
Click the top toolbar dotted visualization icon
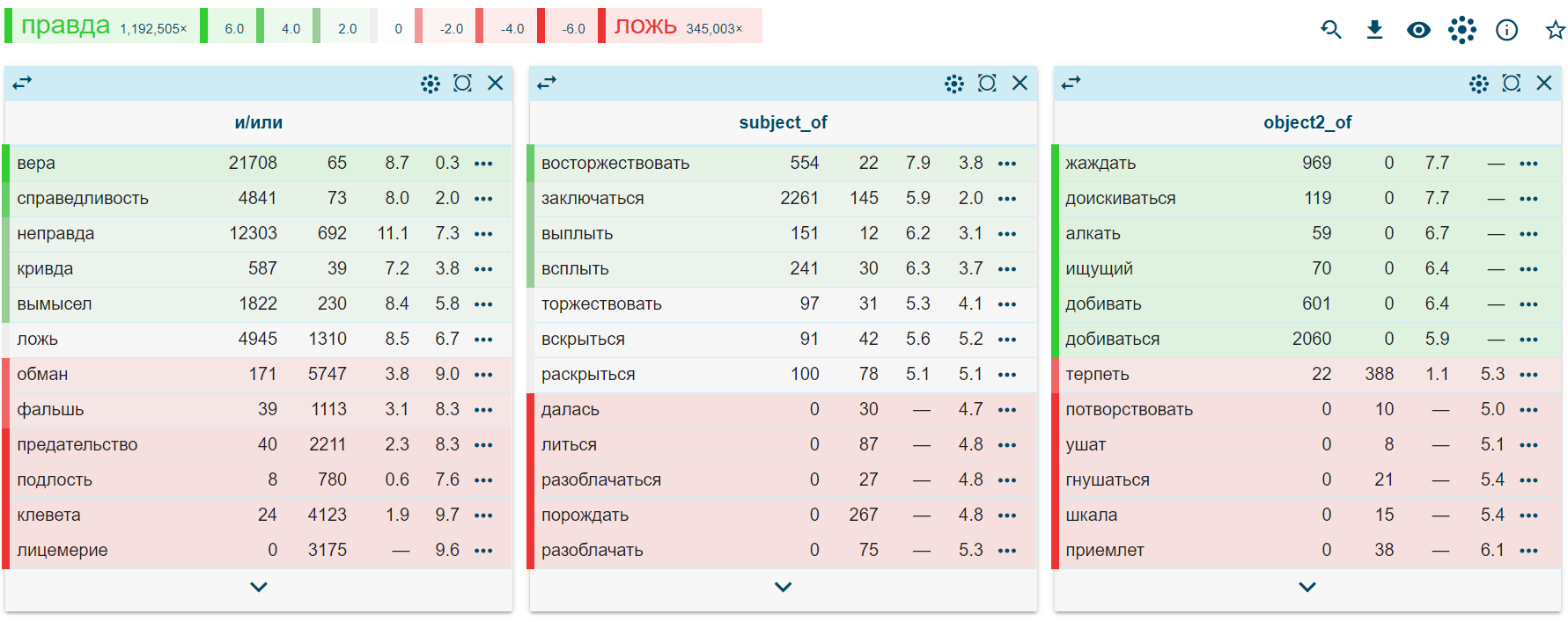(x=1461, y=30)
